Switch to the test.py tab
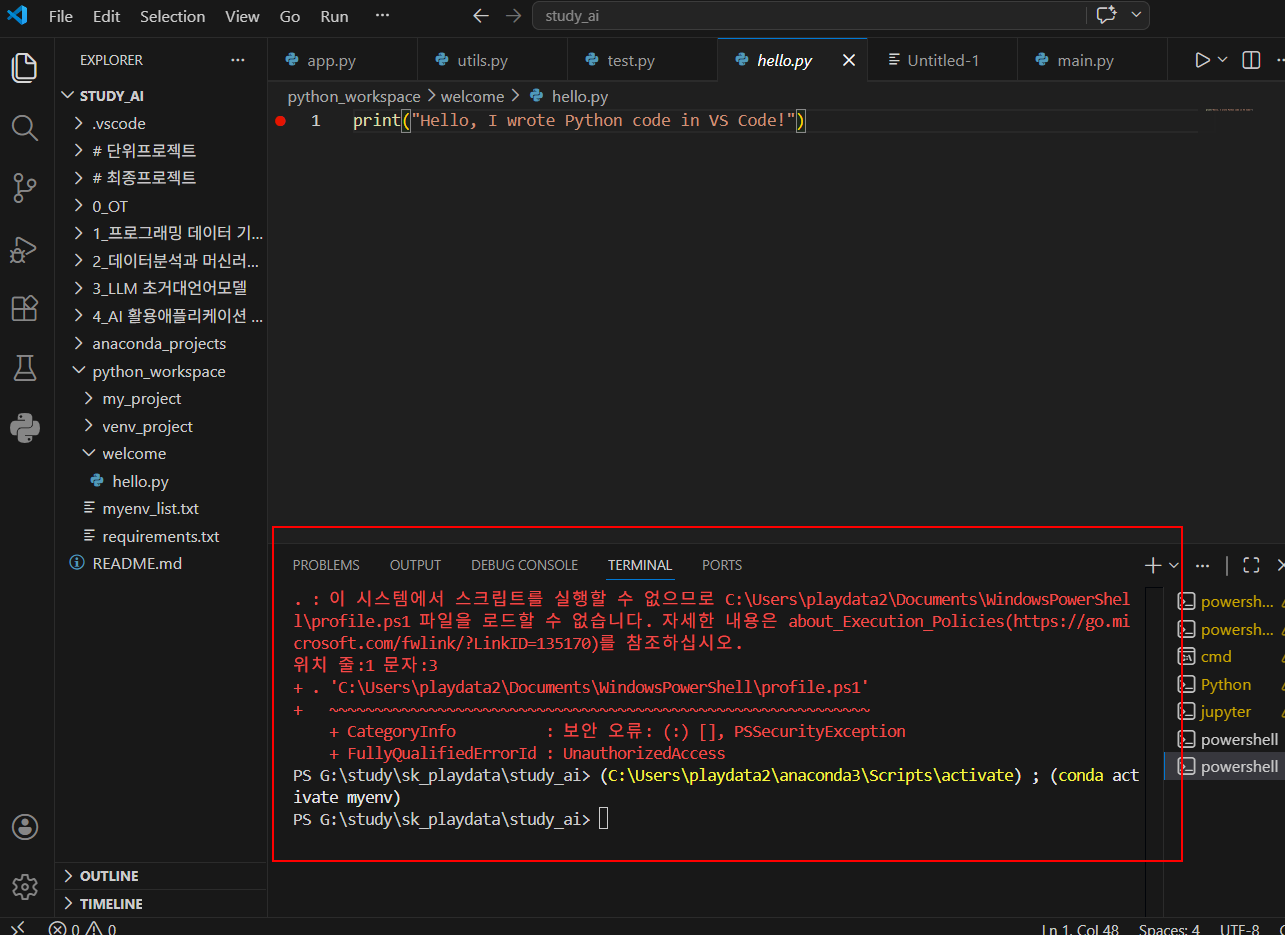Image resolution: width=1285 pixels, height=935 pixels. coord(642,60)
